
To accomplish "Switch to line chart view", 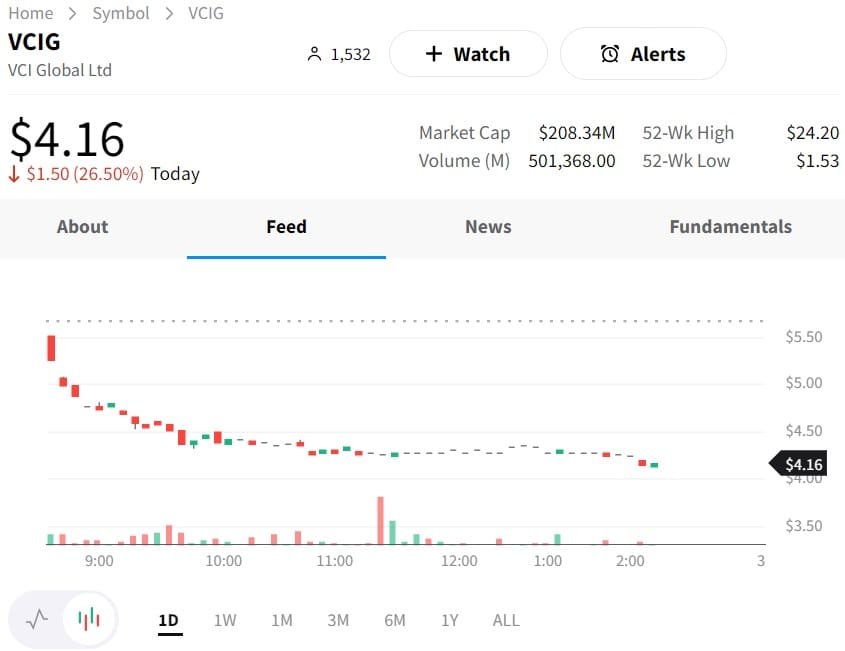I will tap(37, 619).
